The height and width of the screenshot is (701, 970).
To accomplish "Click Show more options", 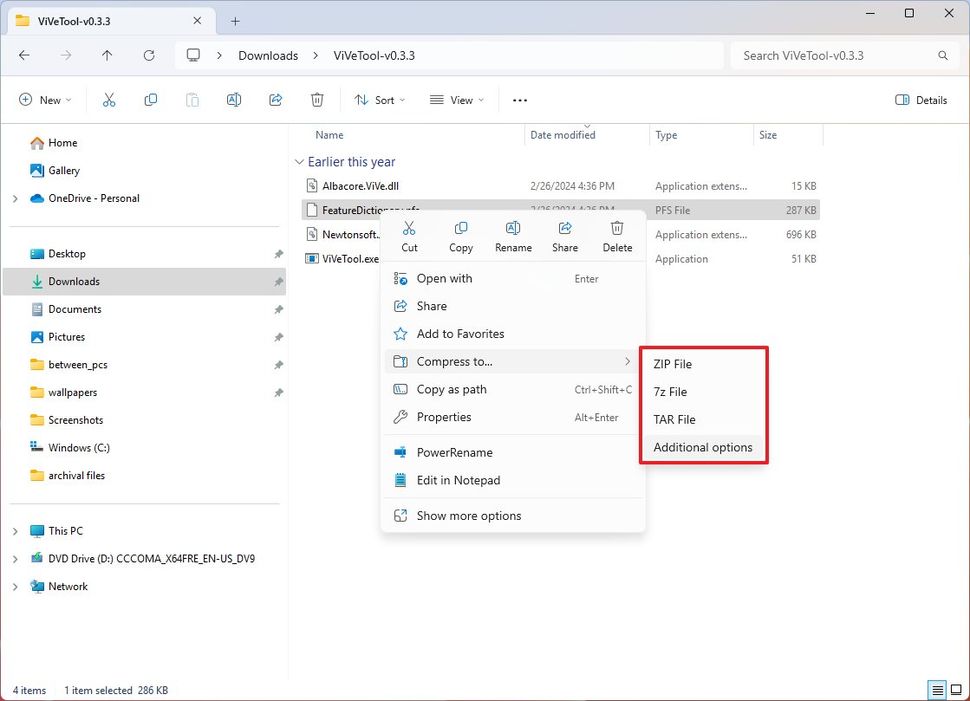I will tap(470, 515).
